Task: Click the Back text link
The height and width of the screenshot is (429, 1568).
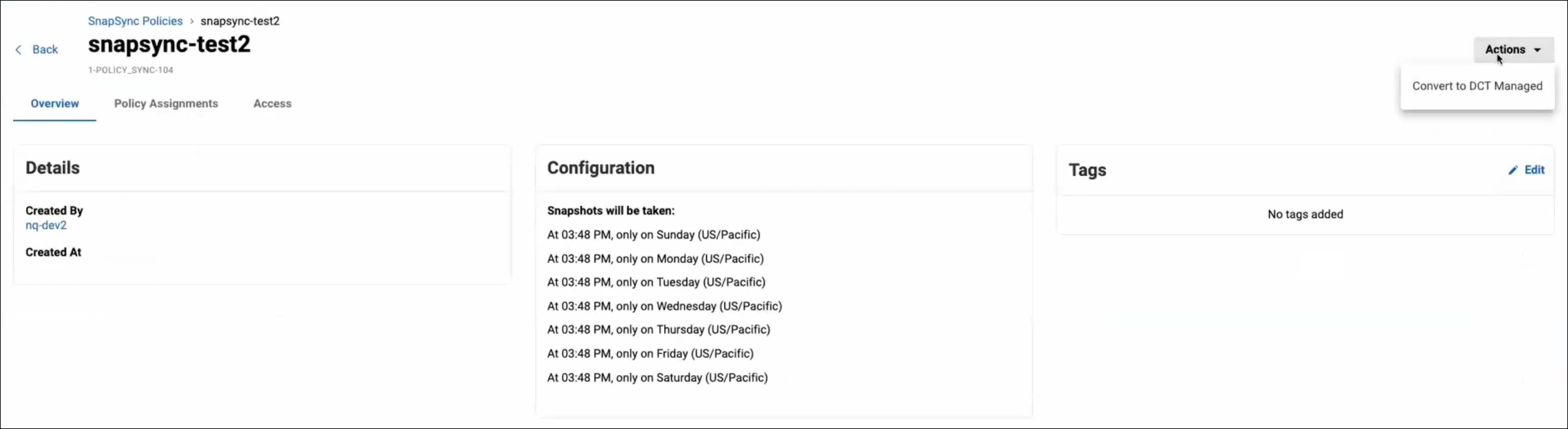Action: click(x=45, y=49)
